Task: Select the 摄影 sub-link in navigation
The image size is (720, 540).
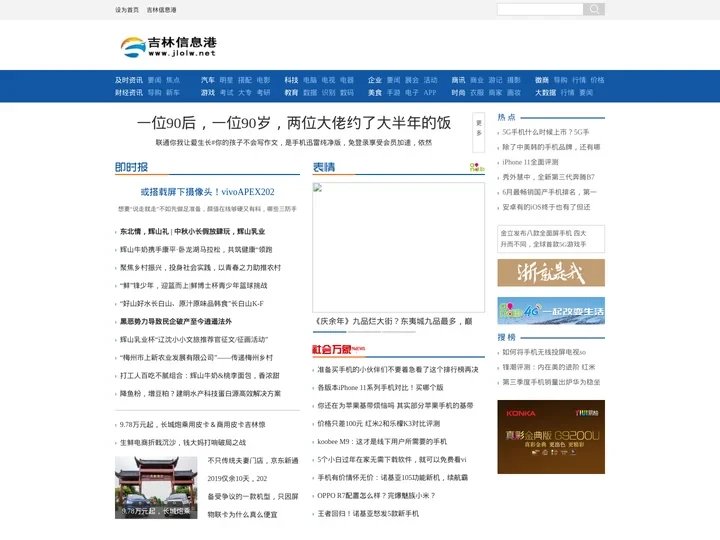Action: click(x=514, y=80)
